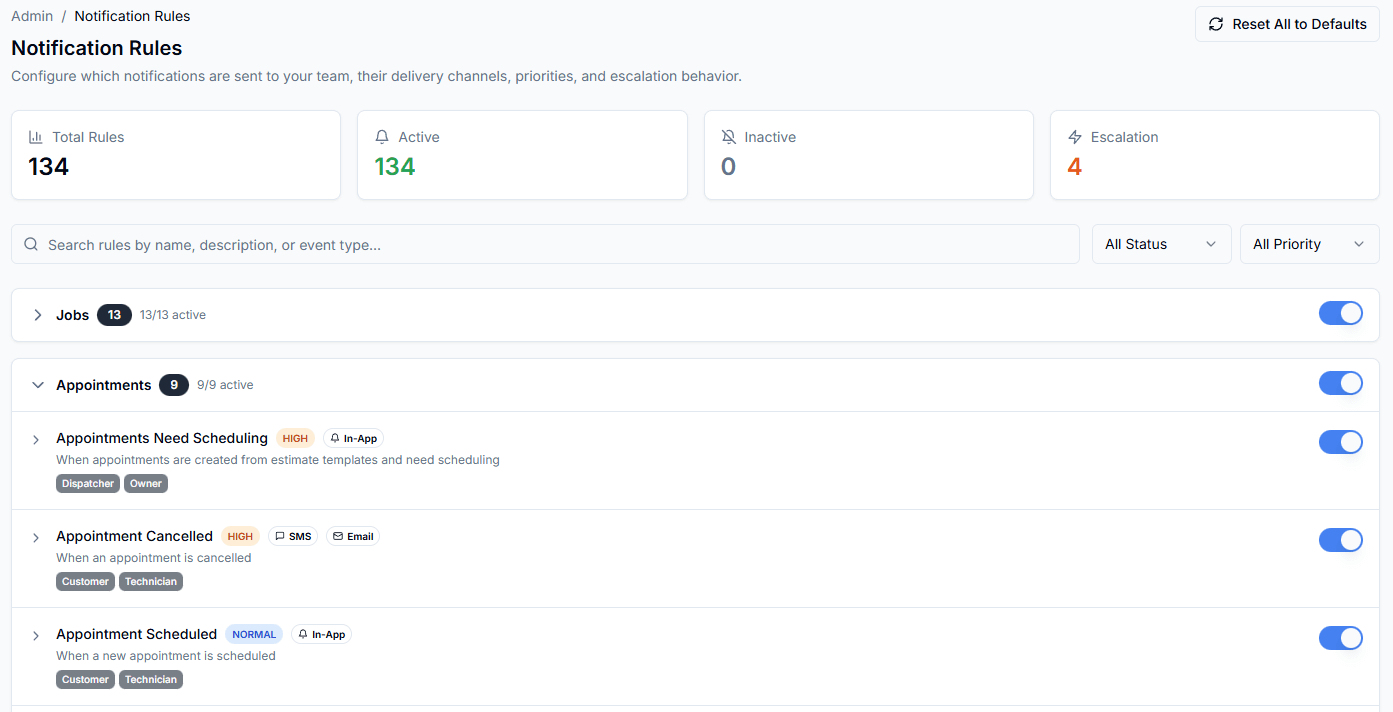Click the bell icon beside Active
The image size is (1393, 712).
coord(382,137)
